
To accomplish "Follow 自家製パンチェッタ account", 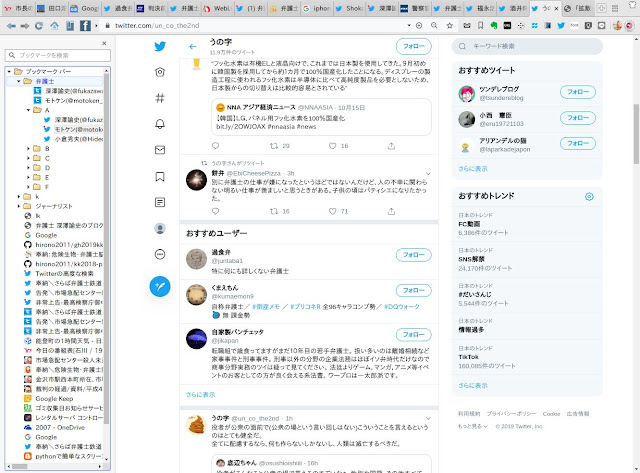I will 413,335.
